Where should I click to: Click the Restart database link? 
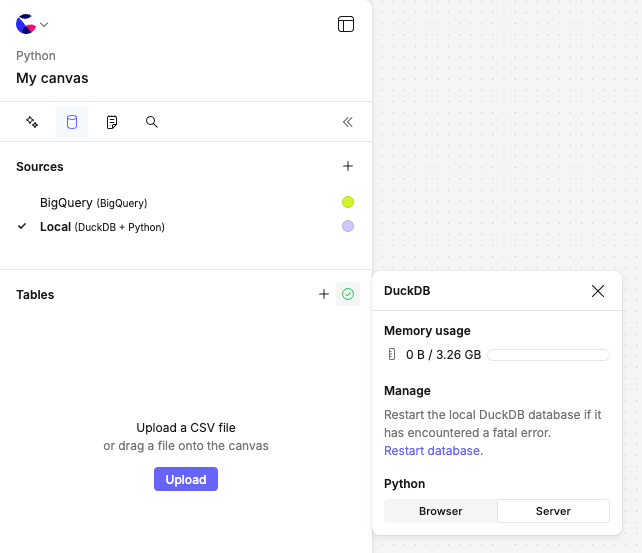pyautogui.click(x=432, y=451)
